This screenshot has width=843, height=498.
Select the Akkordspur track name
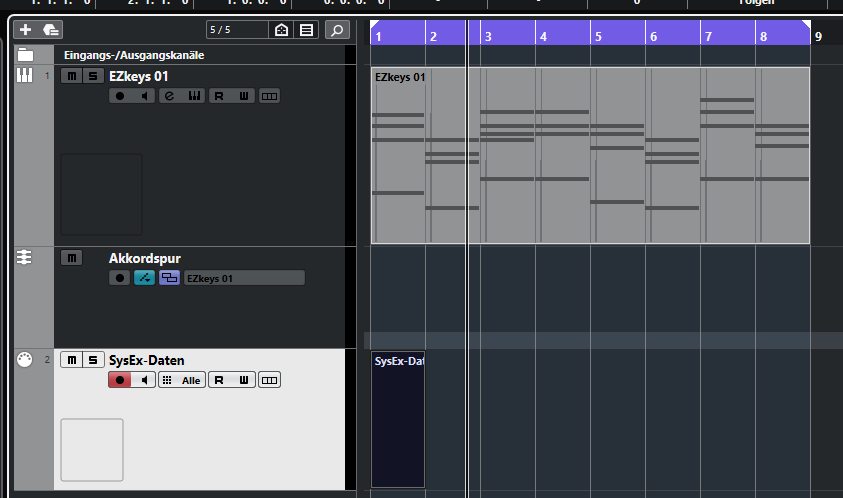[145, 259]
